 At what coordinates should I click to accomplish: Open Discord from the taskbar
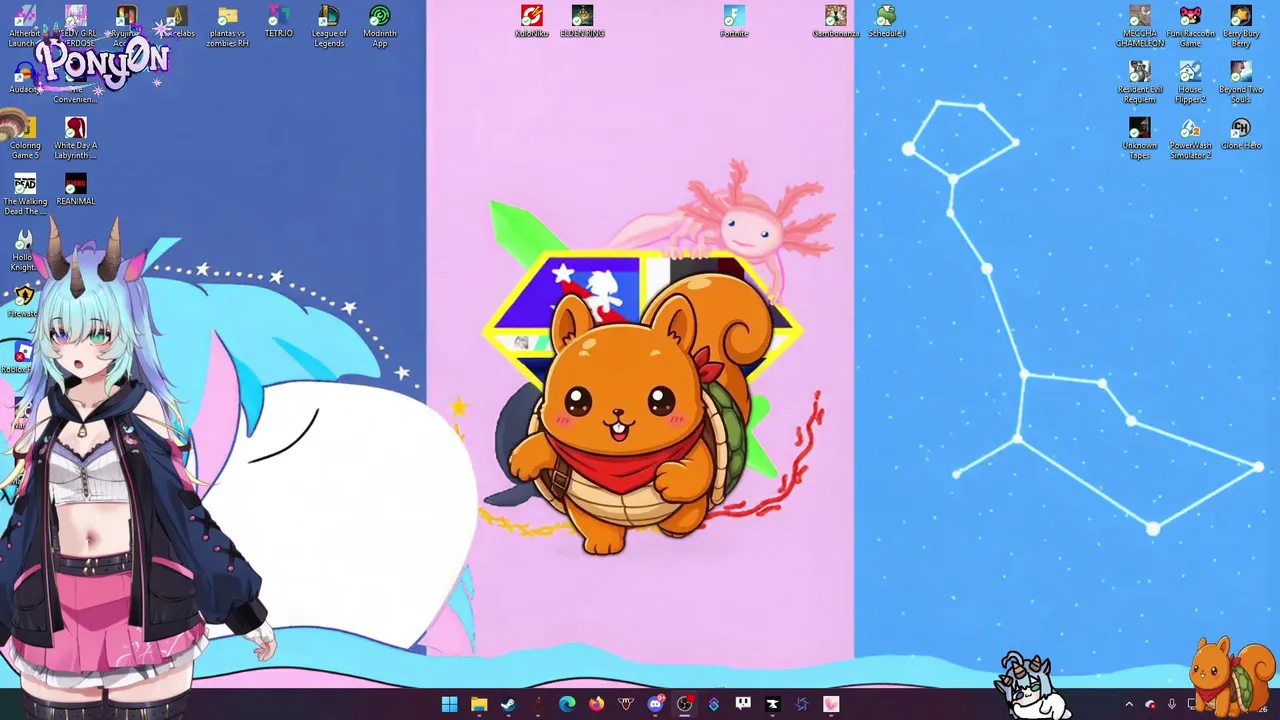point(655,705)
